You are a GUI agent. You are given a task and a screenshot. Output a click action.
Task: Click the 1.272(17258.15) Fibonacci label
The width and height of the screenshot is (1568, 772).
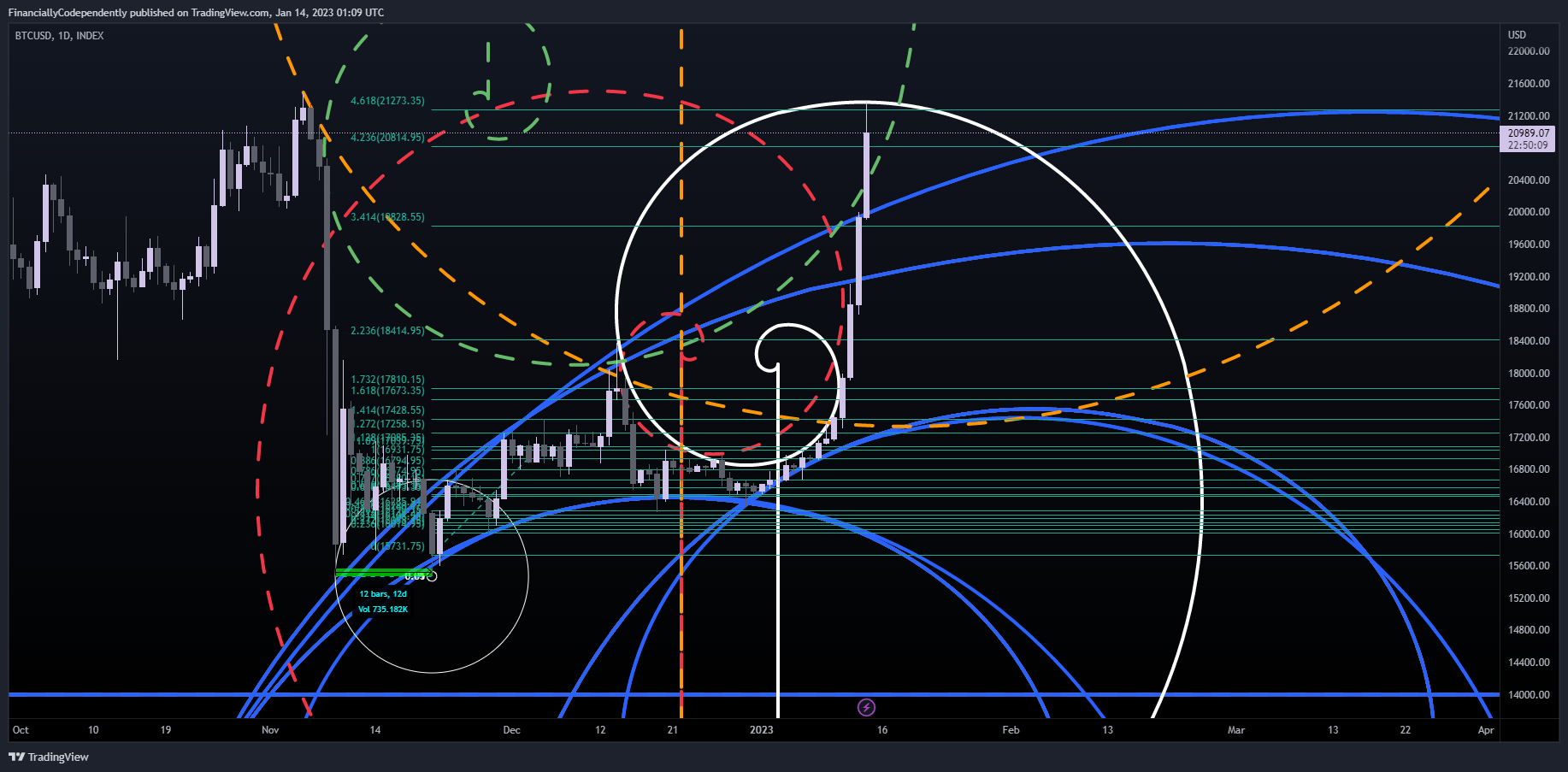coord(389,424)
